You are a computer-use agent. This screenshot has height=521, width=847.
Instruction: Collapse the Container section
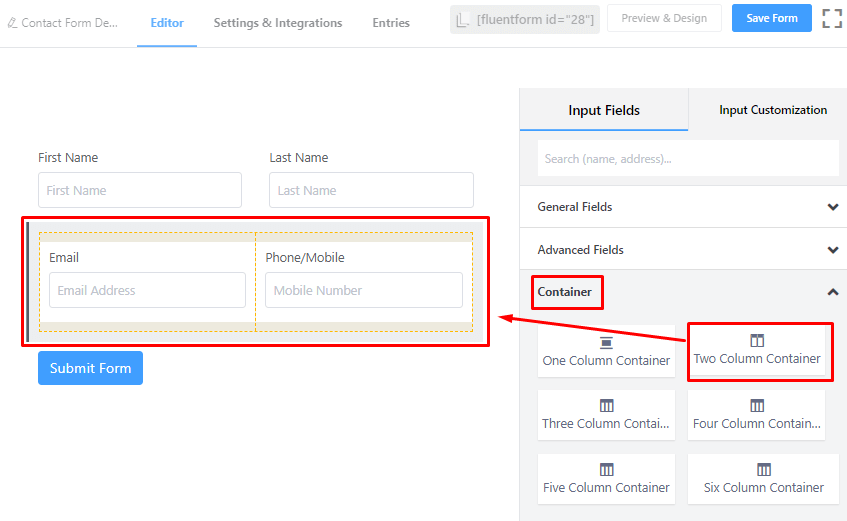[833, 292]
